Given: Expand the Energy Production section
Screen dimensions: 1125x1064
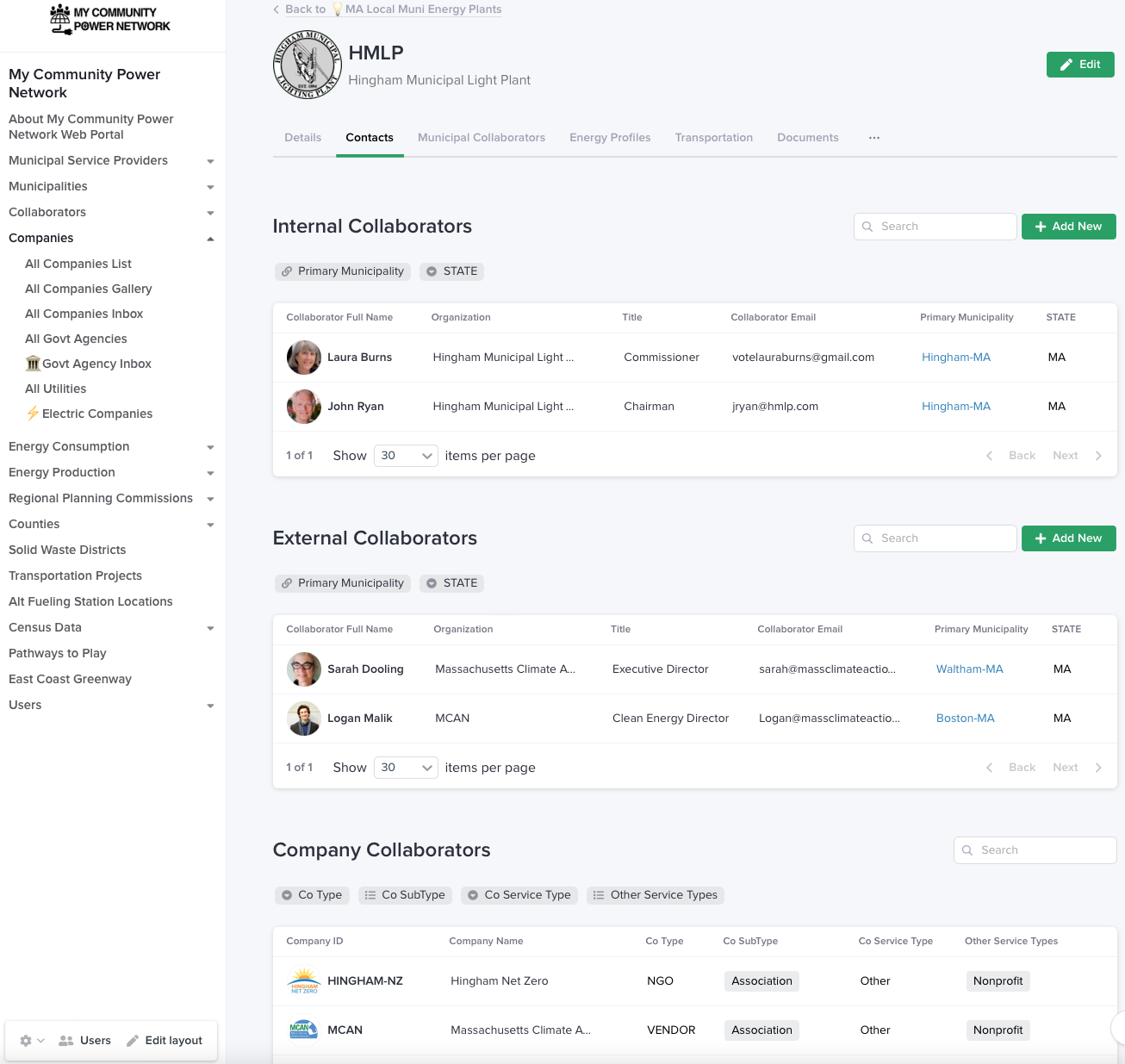Looking at the screenshot, I should (210, 473).
